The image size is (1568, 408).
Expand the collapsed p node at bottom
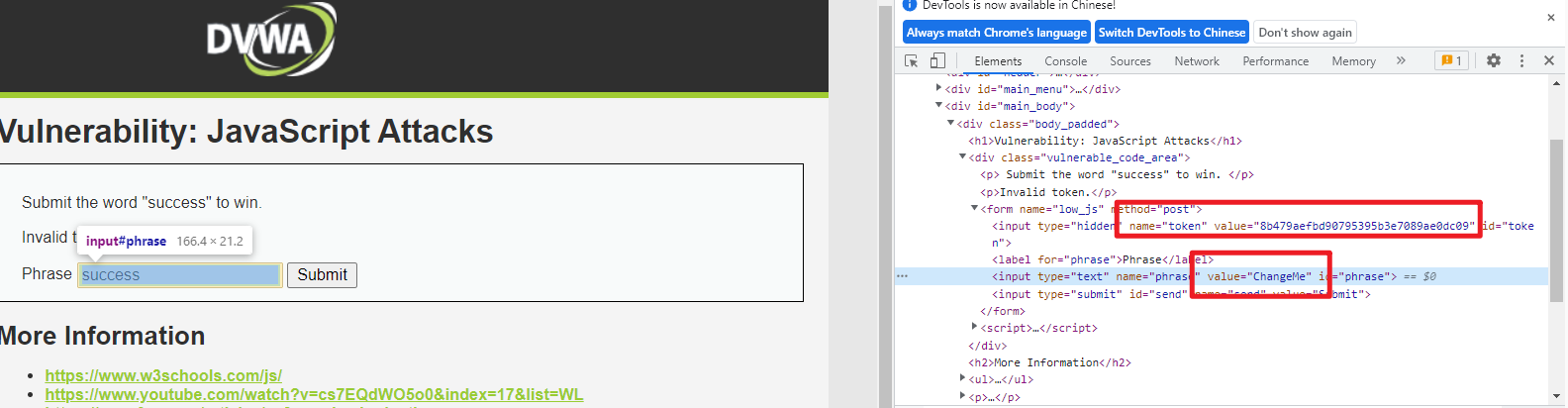coord(962,396)
